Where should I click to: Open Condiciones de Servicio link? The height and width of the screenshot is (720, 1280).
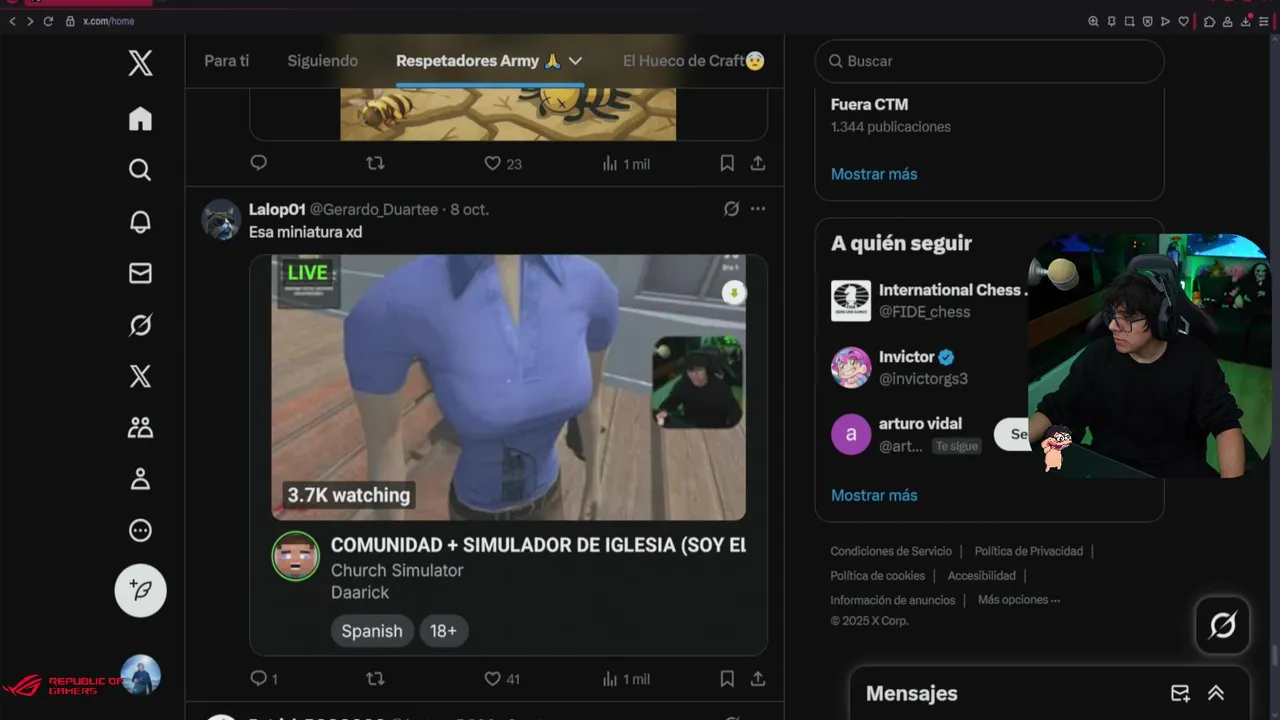click(891, 551)
